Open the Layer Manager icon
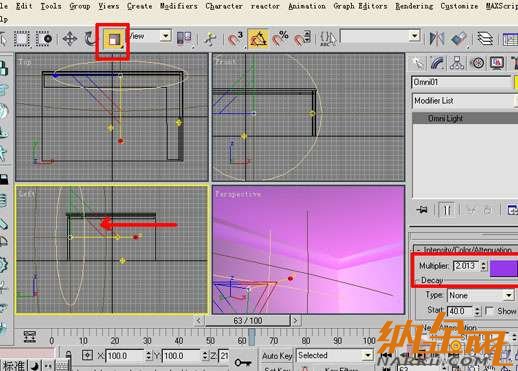The image size is (518, 371). (485, 39)
